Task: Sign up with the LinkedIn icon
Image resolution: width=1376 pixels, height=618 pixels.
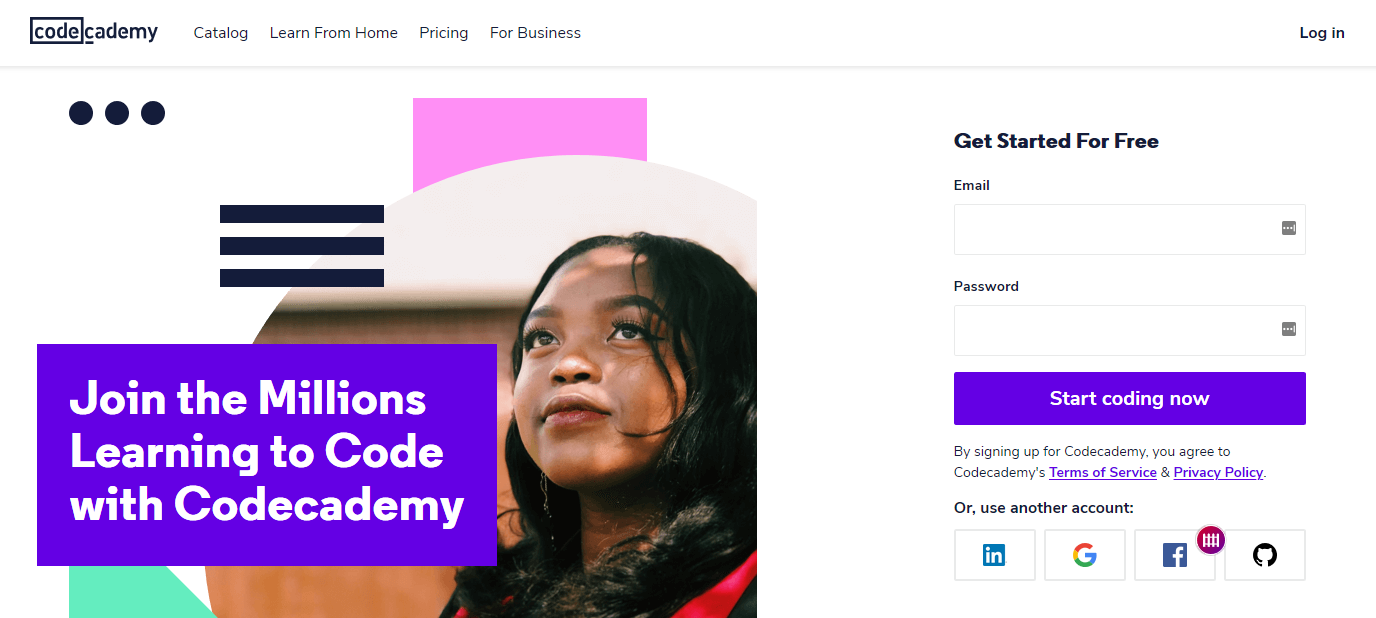Action: (x=994, y=555)
